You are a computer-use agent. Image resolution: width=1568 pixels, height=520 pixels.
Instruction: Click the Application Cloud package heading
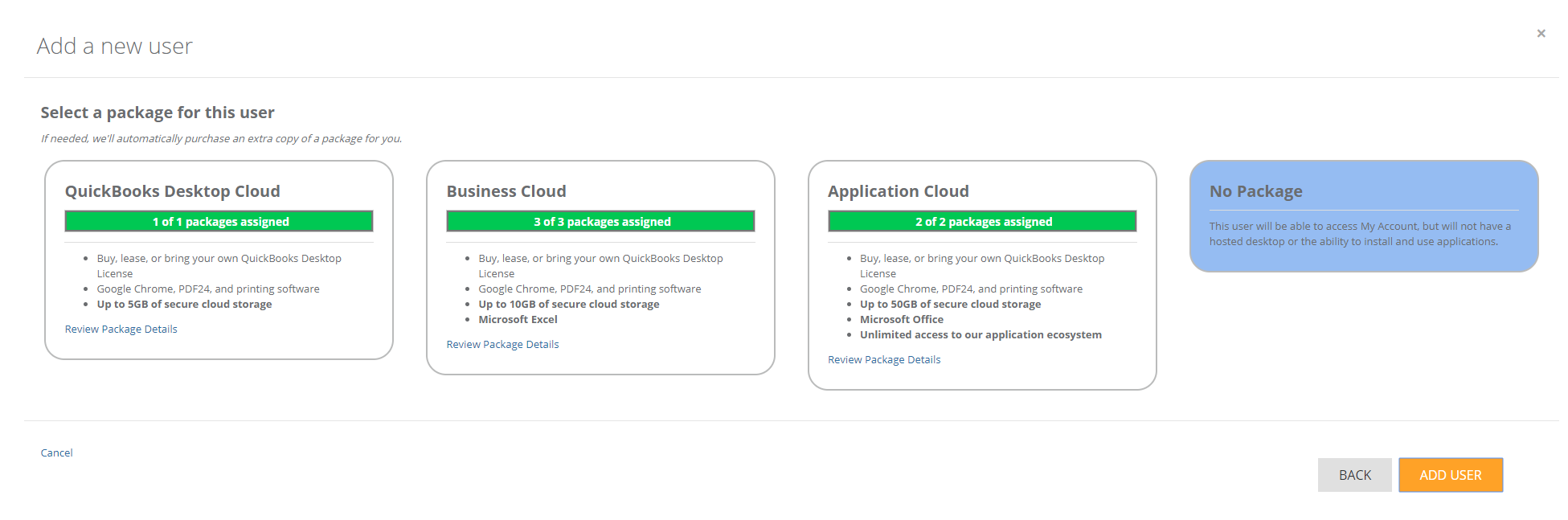898,191
